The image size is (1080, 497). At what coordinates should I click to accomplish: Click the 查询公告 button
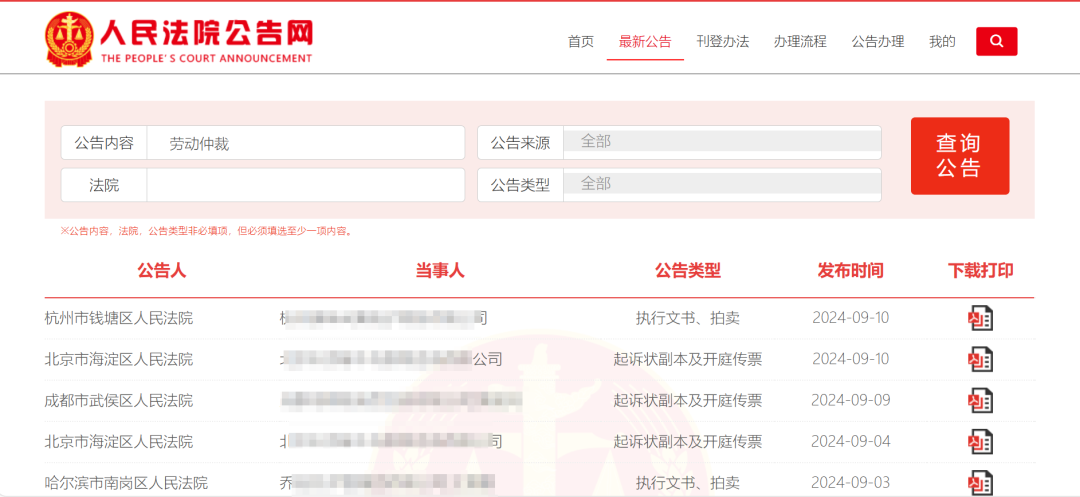959,156
